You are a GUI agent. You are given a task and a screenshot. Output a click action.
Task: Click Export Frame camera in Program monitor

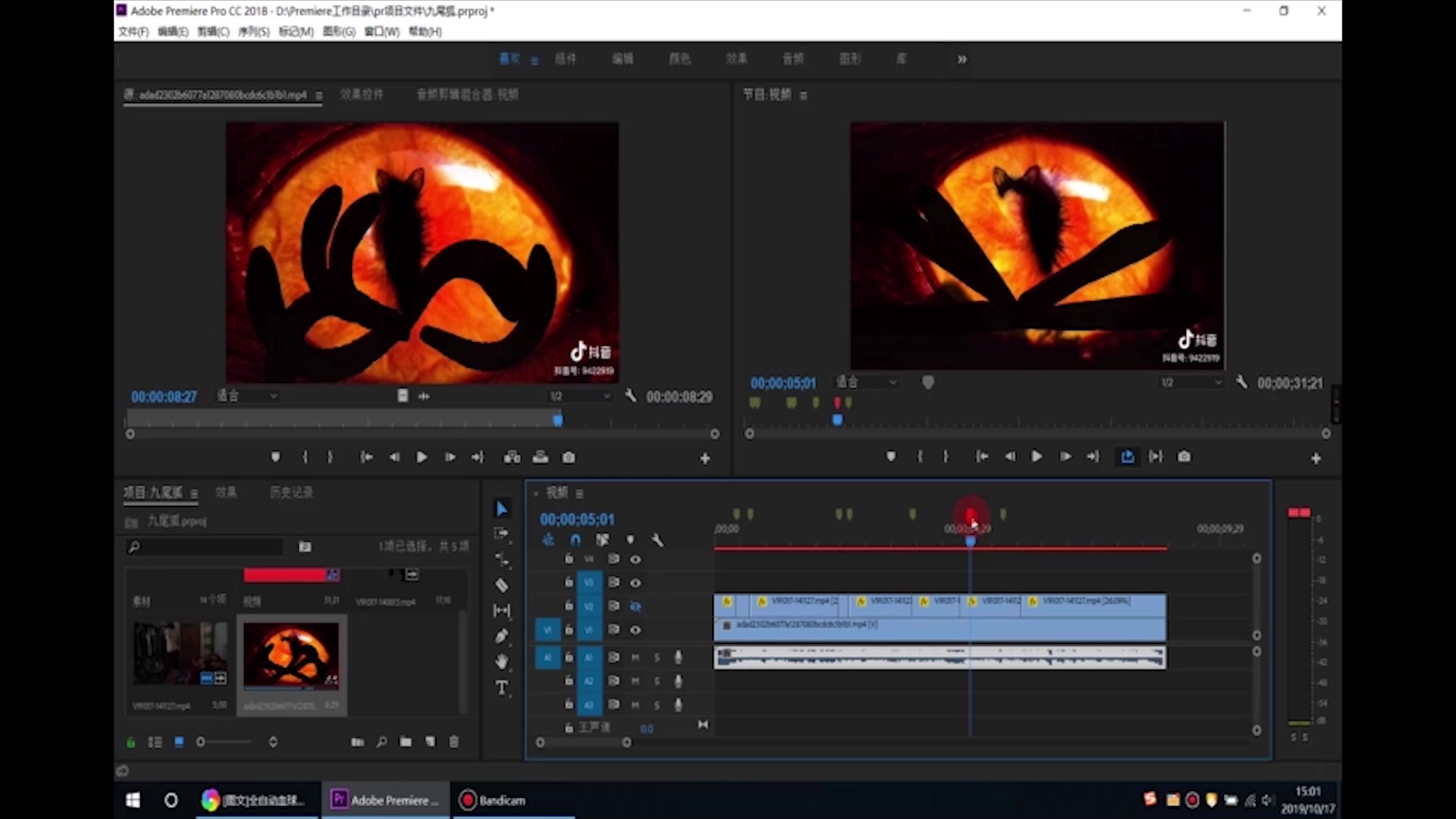pos(1184,457)
